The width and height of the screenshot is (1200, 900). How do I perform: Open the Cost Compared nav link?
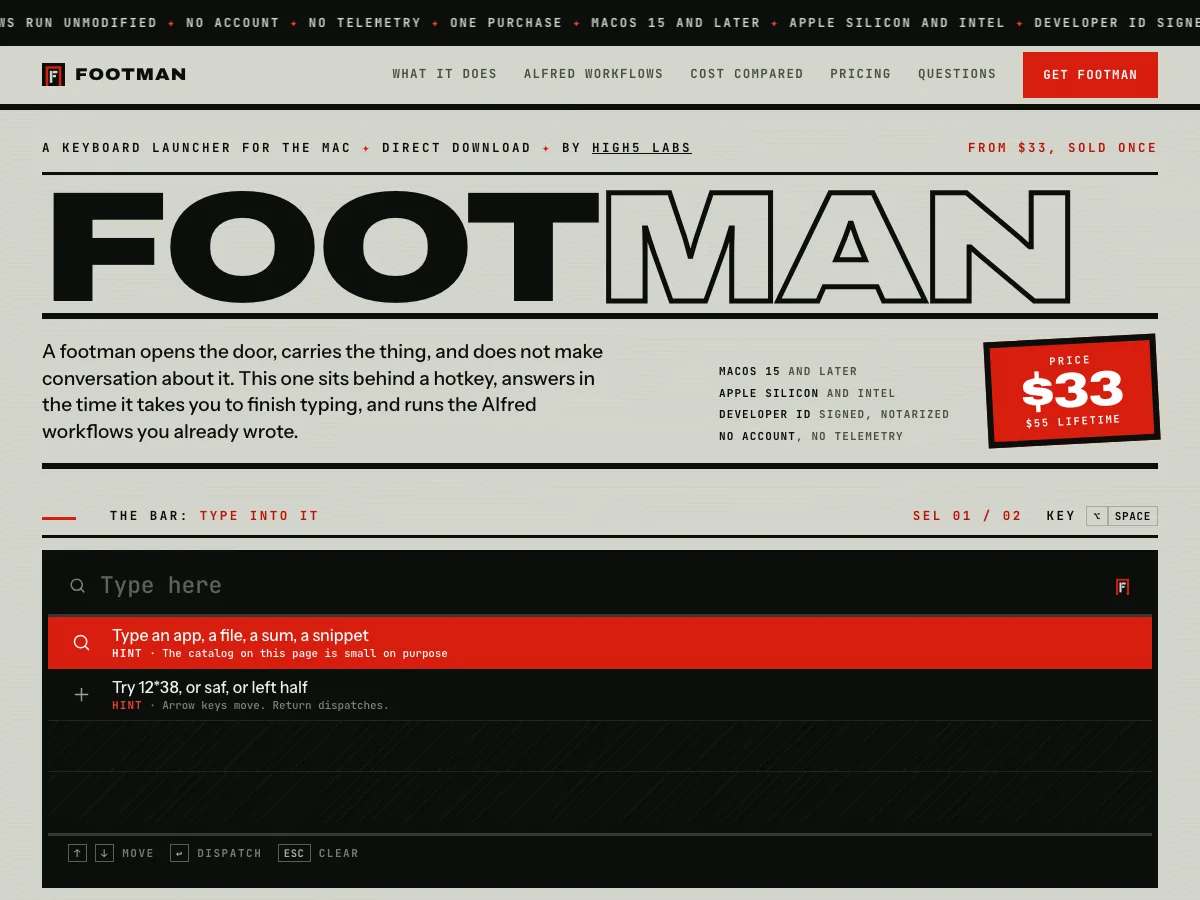click(747, 74)
